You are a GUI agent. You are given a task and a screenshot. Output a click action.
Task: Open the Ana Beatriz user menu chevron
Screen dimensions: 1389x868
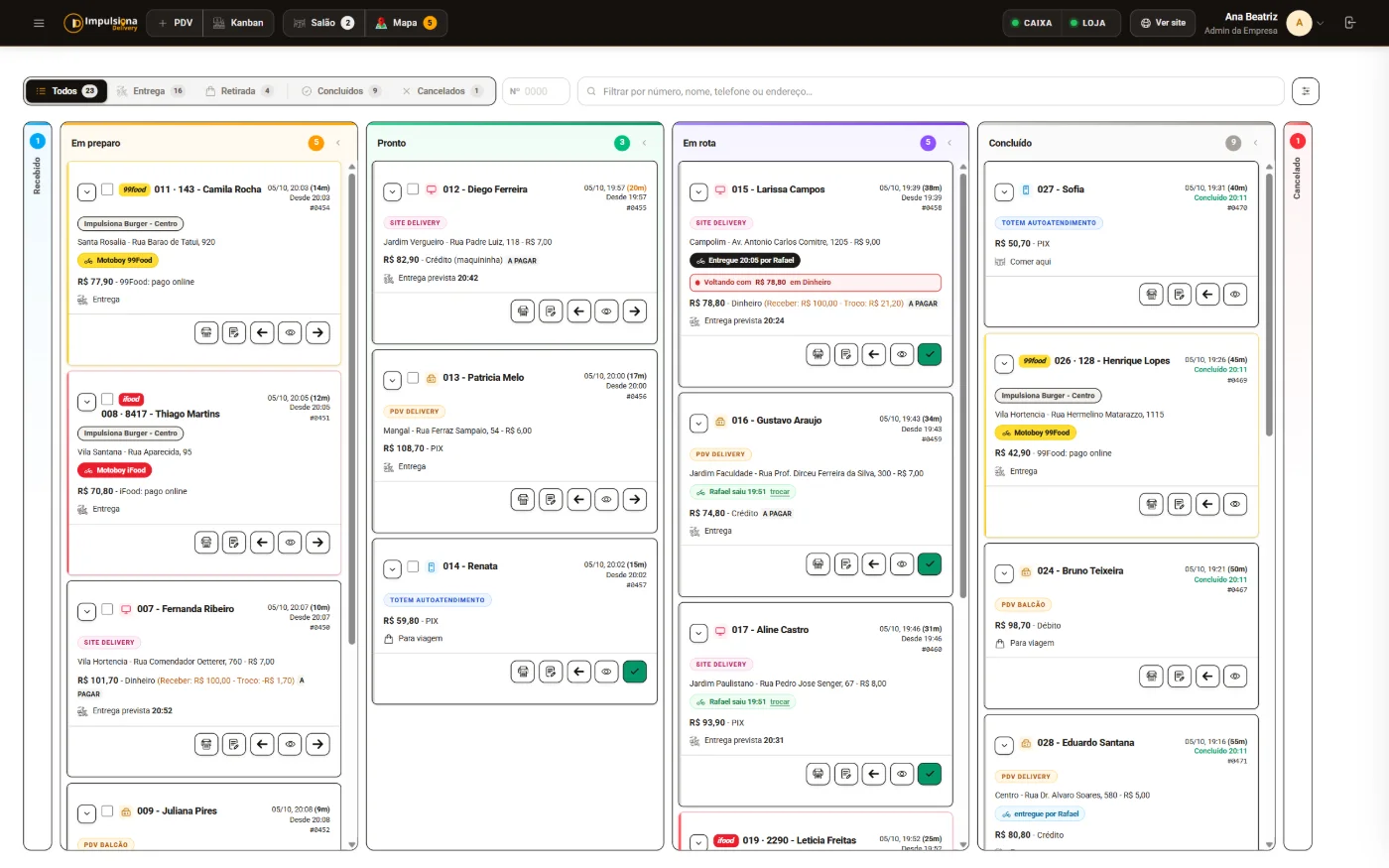coord(1321,23)
